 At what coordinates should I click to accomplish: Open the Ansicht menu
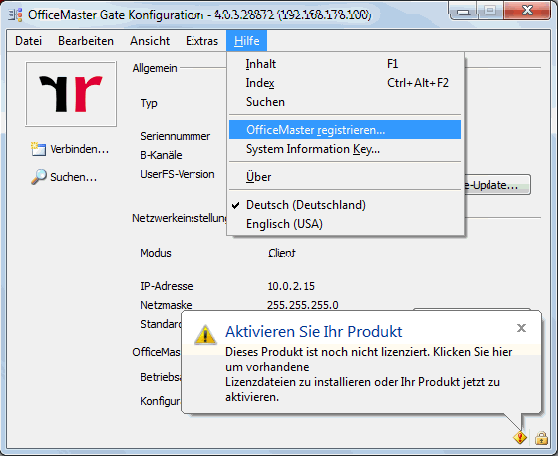pos(150,41)
